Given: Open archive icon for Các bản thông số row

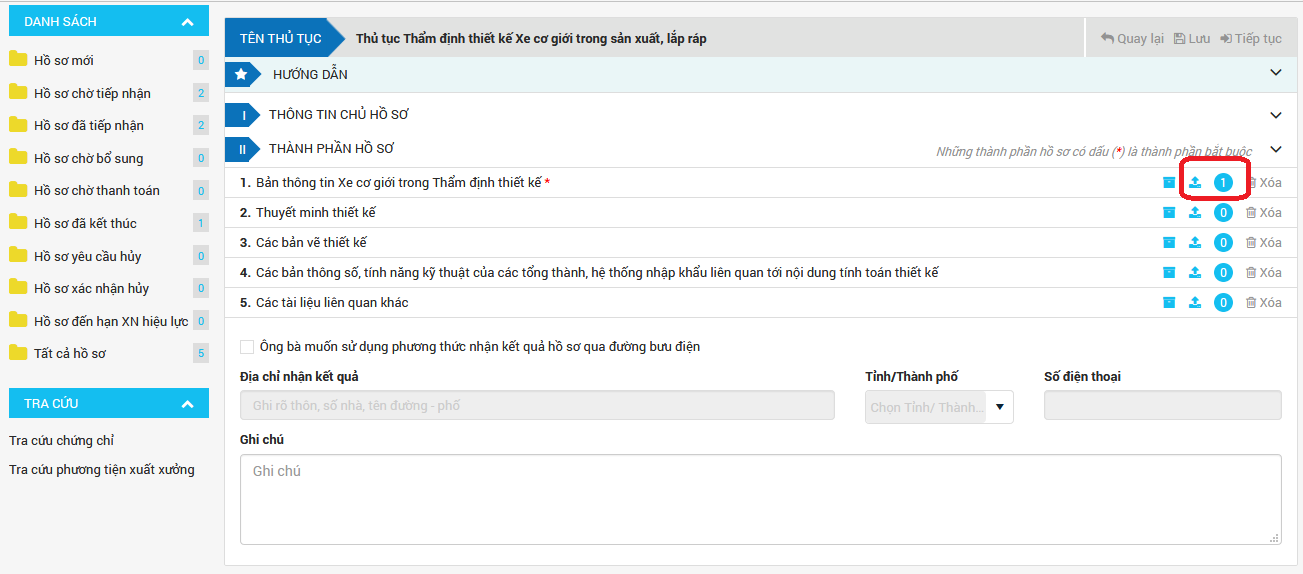Looking at the screenshot, I should [1169, 273].
